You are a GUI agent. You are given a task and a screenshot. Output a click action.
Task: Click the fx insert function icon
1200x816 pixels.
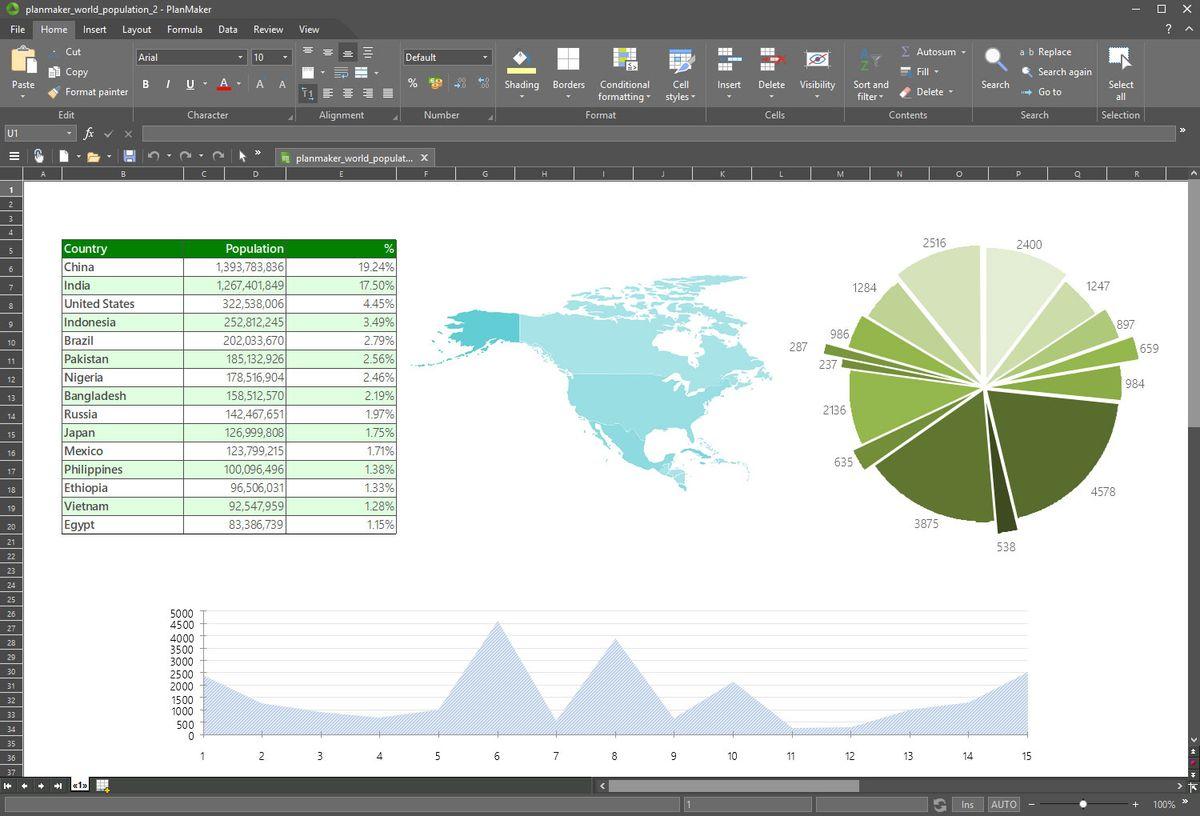tap(89, 133)
